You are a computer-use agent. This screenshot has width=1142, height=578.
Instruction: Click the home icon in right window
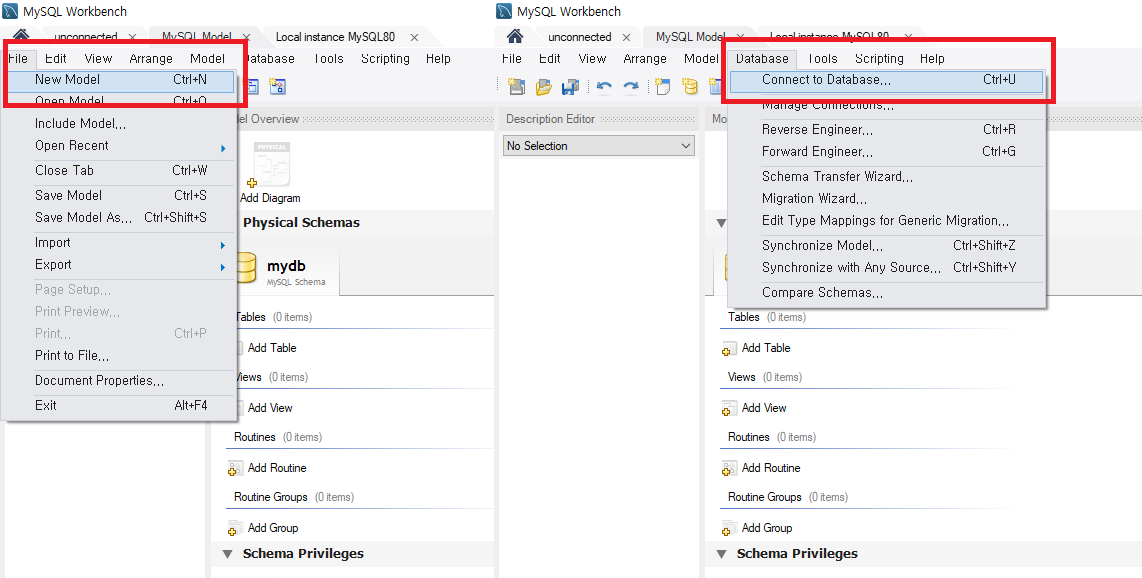pyautogui.click(x=515, y=36)
